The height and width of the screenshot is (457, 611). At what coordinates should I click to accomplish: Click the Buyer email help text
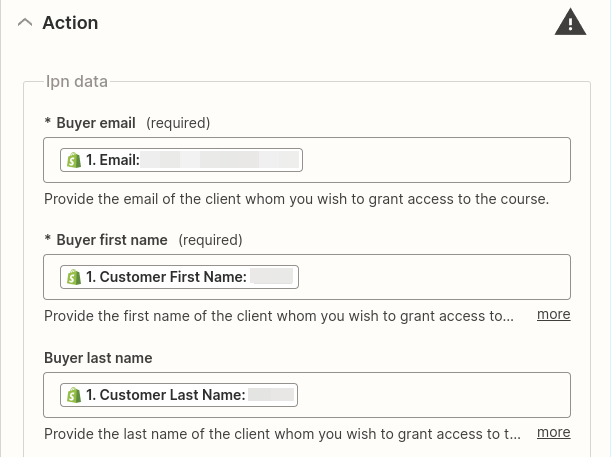point(297,199)
